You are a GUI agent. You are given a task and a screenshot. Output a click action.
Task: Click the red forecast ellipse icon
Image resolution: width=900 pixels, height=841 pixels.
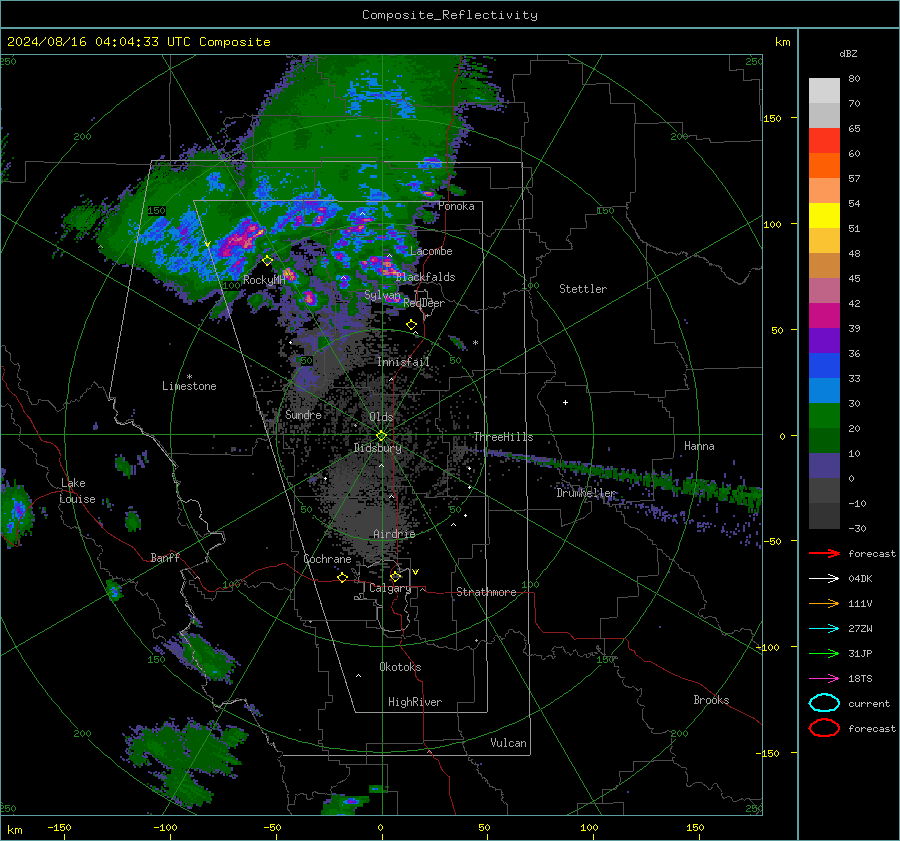824,728
